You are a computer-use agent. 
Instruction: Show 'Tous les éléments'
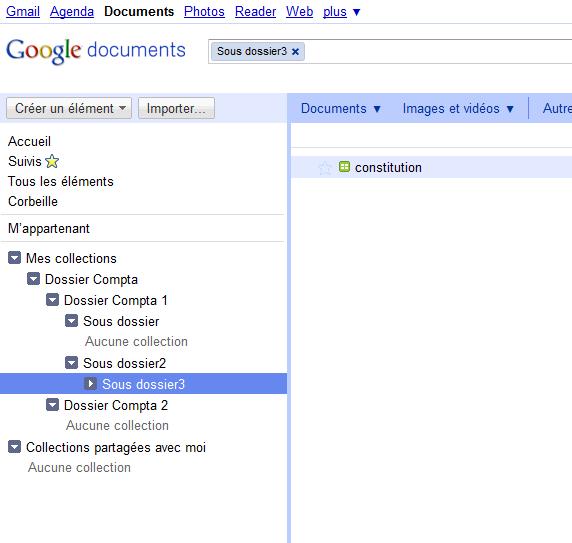pyautogui.click(x=61, y=181)
